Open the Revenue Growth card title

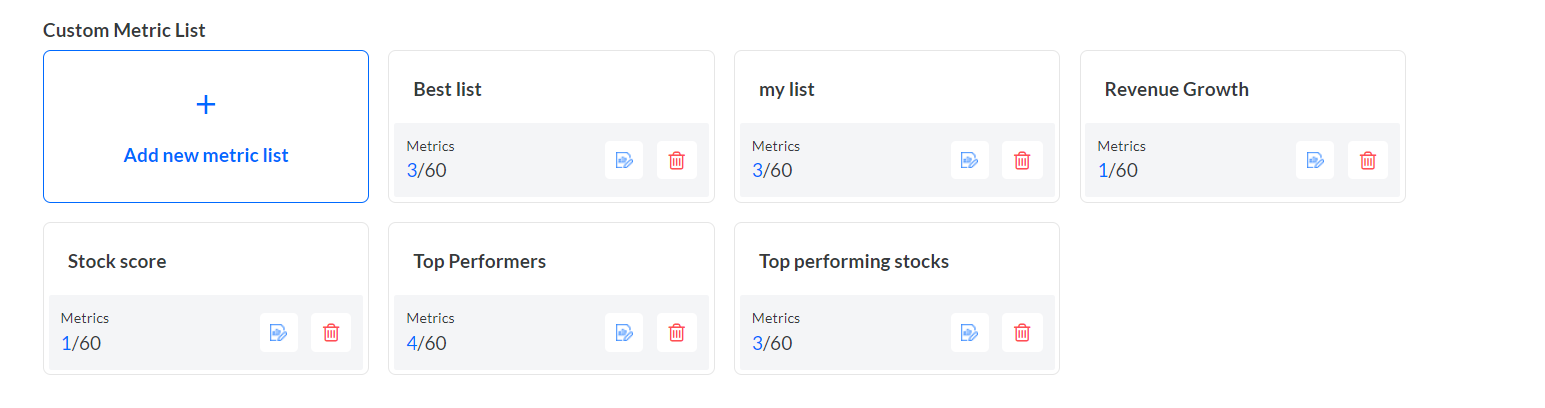click(x=1176, y=89)
